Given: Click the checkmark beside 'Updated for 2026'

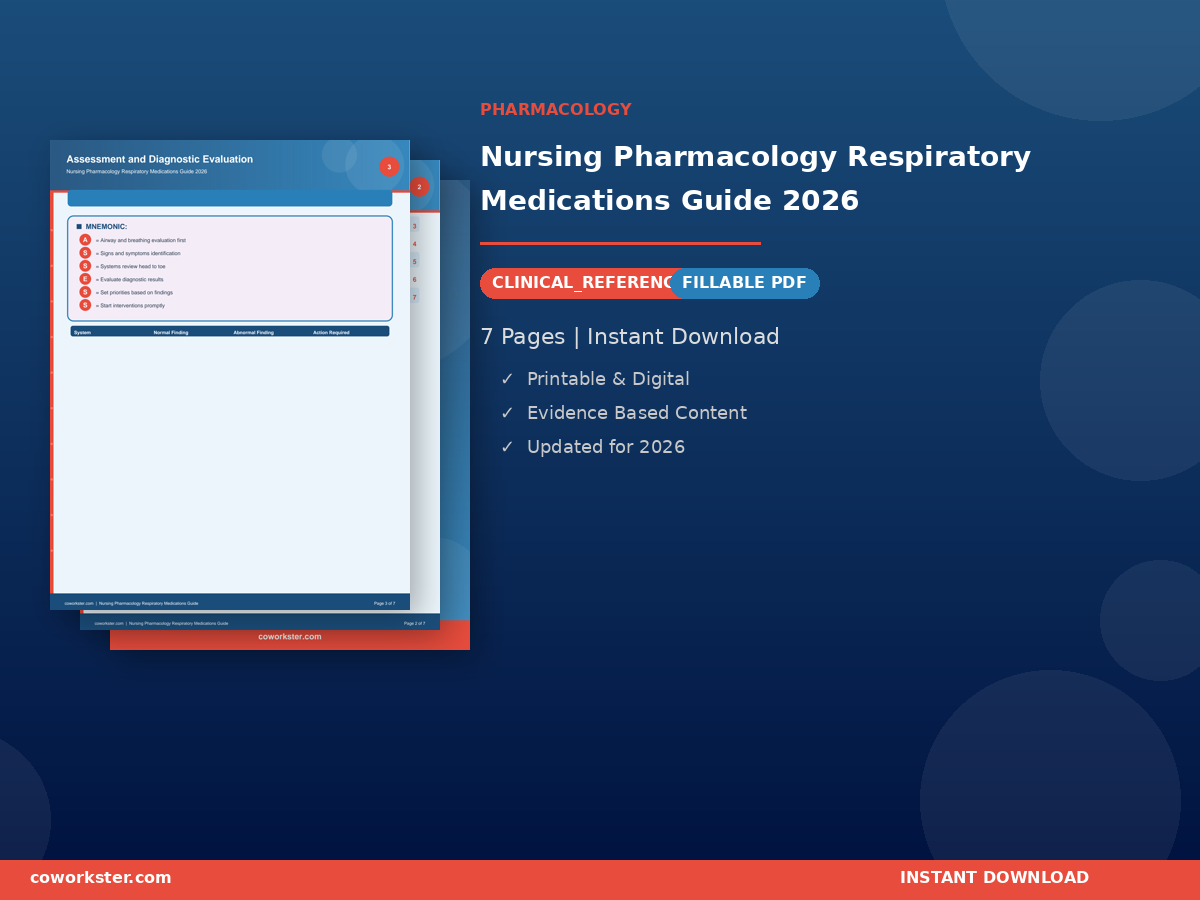Looking at the screenshot, I should tap(507, 448).
